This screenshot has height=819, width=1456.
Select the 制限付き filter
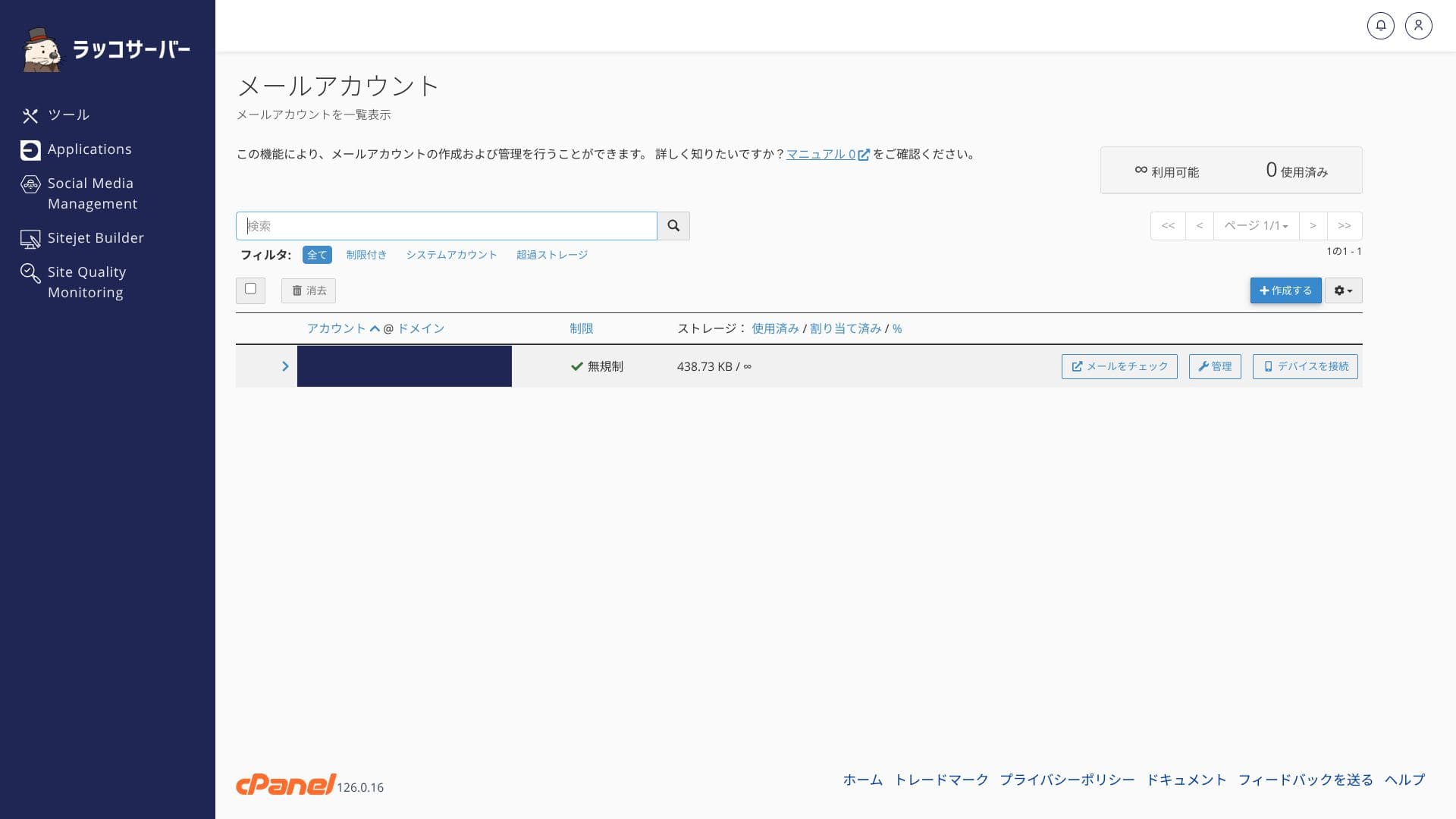(366, 255)
